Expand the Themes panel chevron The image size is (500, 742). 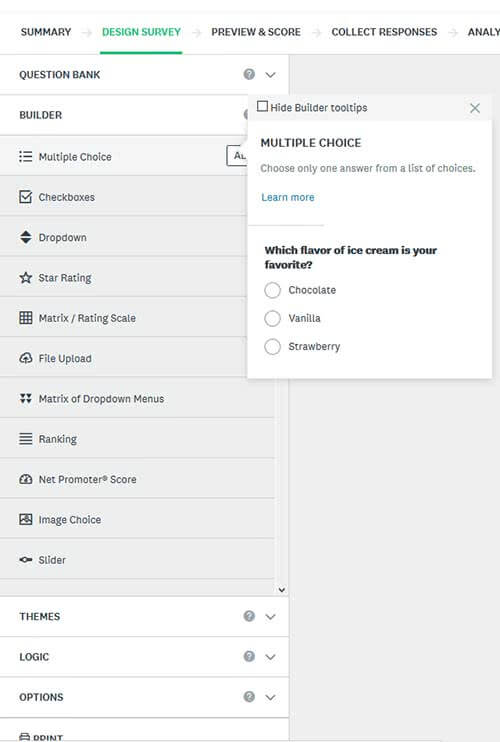click(x=270, y=617)
